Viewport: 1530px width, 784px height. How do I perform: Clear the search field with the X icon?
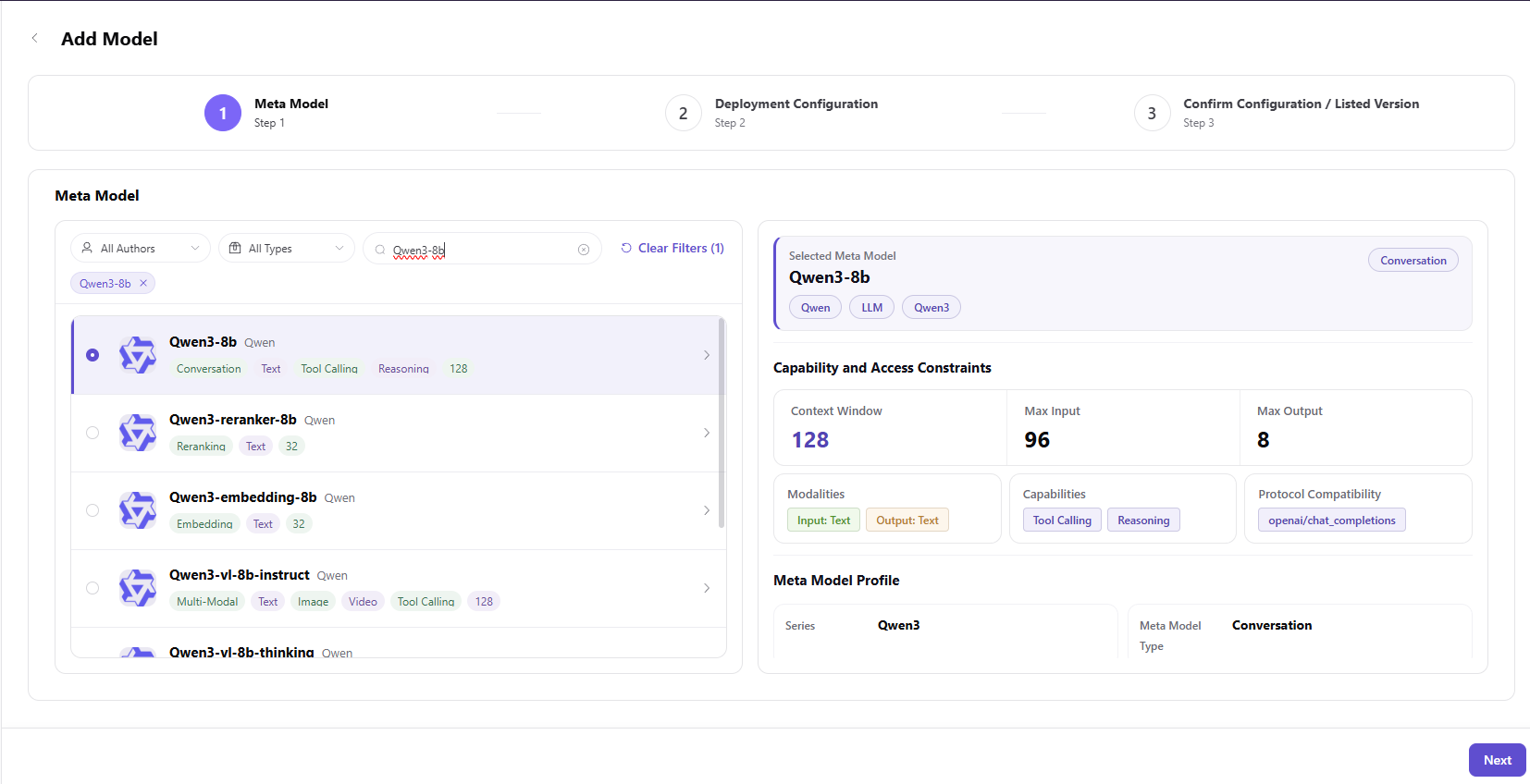click(x=584, y=250)
